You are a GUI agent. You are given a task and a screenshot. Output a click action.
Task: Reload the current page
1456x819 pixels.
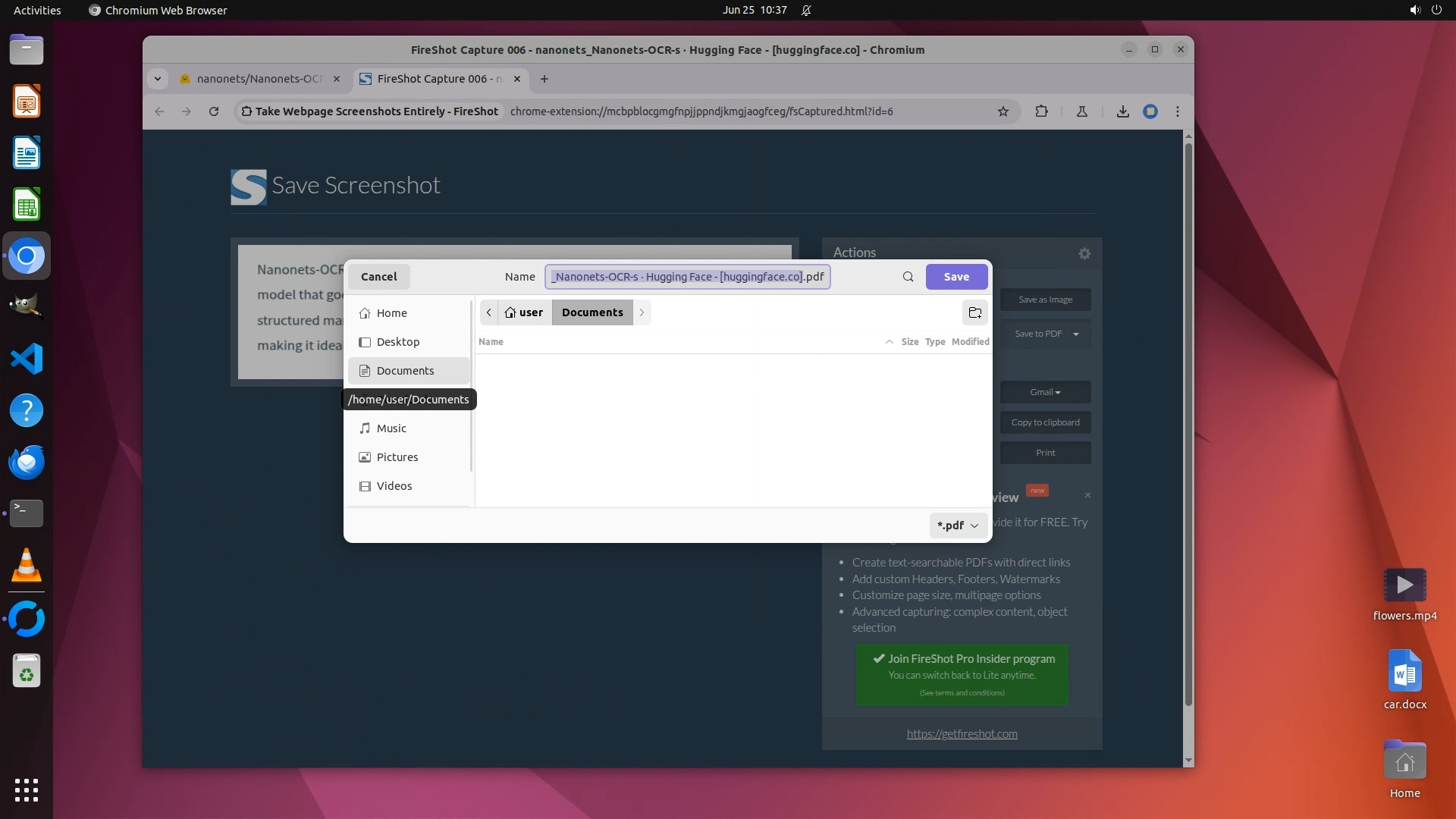pyautogui.click(x=214, y=111)
